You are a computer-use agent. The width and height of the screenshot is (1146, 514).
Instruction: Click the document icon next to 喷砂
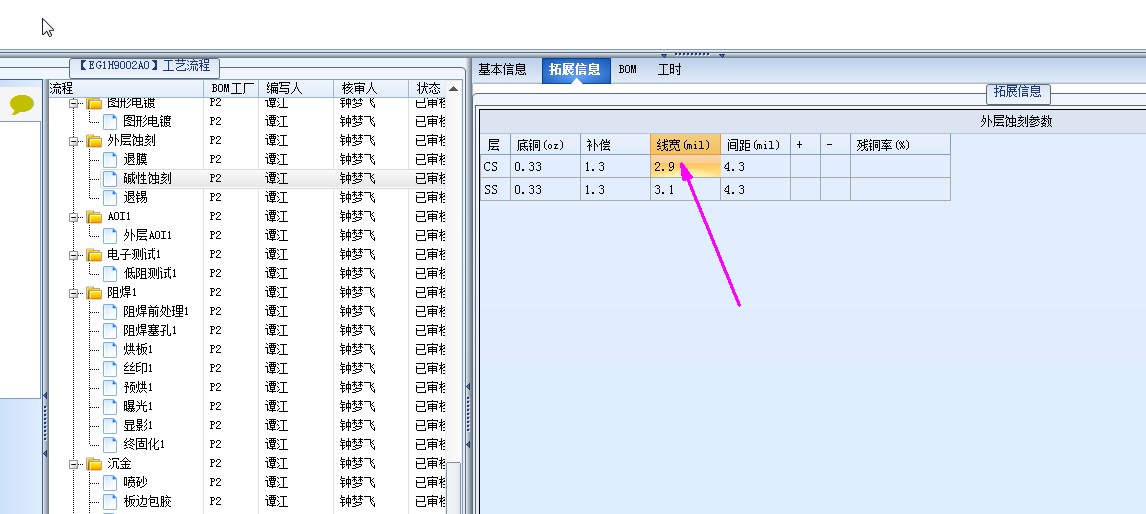[110, 483]
